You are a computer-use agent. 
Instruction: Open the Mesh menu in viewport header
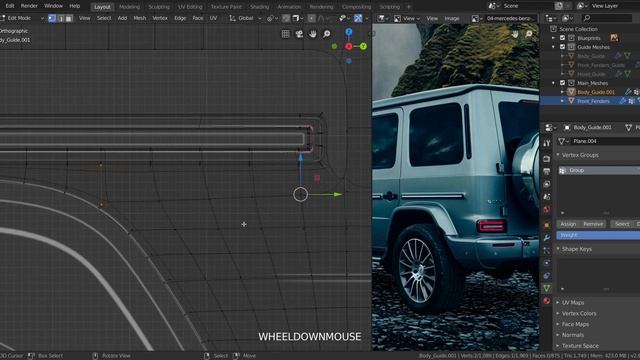(140, 18)
